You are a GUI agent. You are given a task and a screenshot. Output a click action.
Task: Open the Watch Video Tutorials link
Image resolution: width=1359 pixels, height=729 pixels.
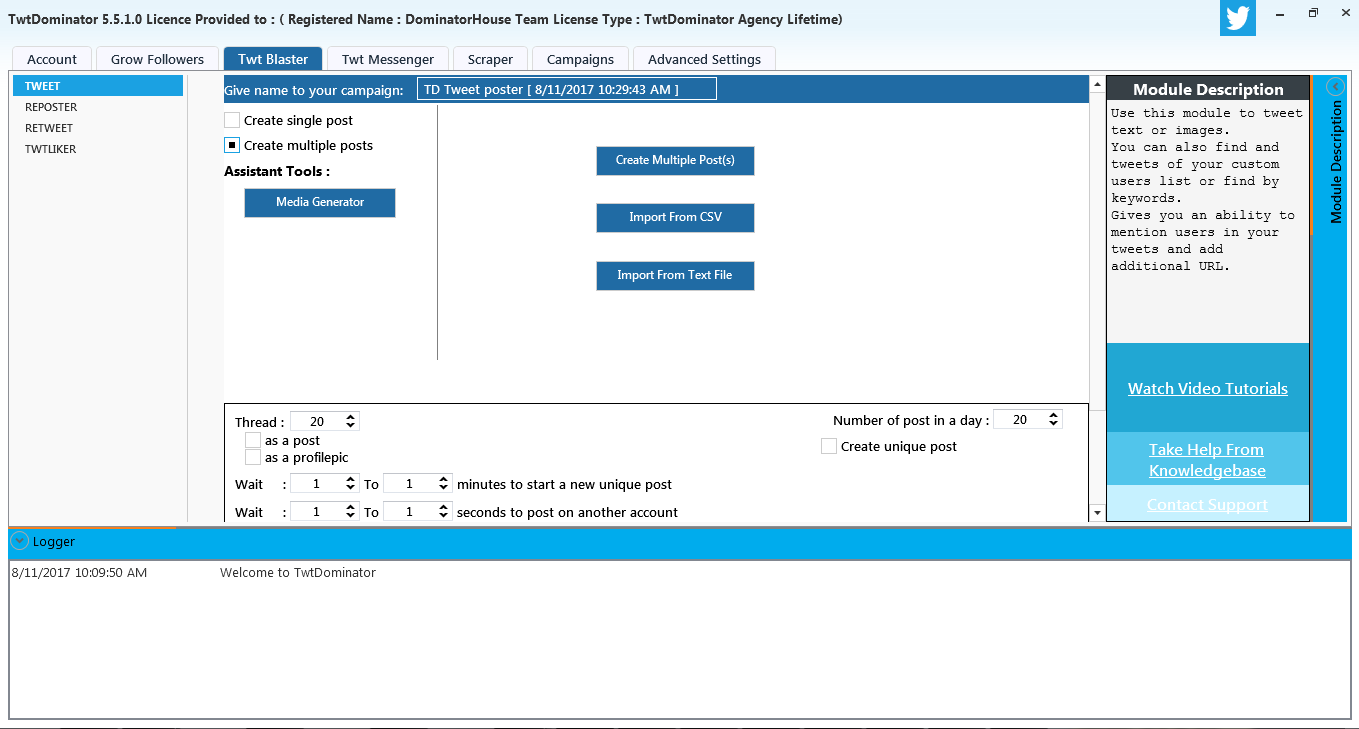pos(1208,389)
